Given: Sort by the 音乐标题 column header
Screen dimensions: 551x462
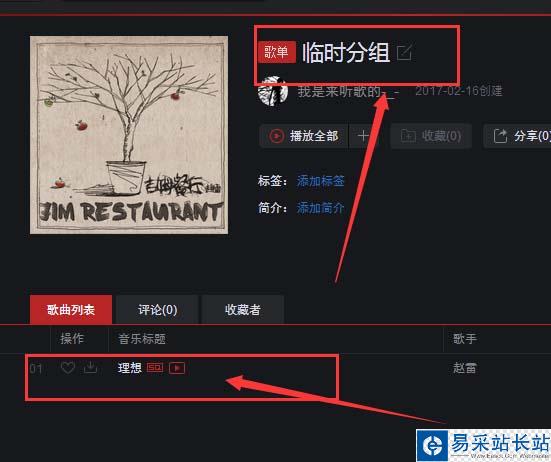Looking at the screenshot, I should click(142, 339).
